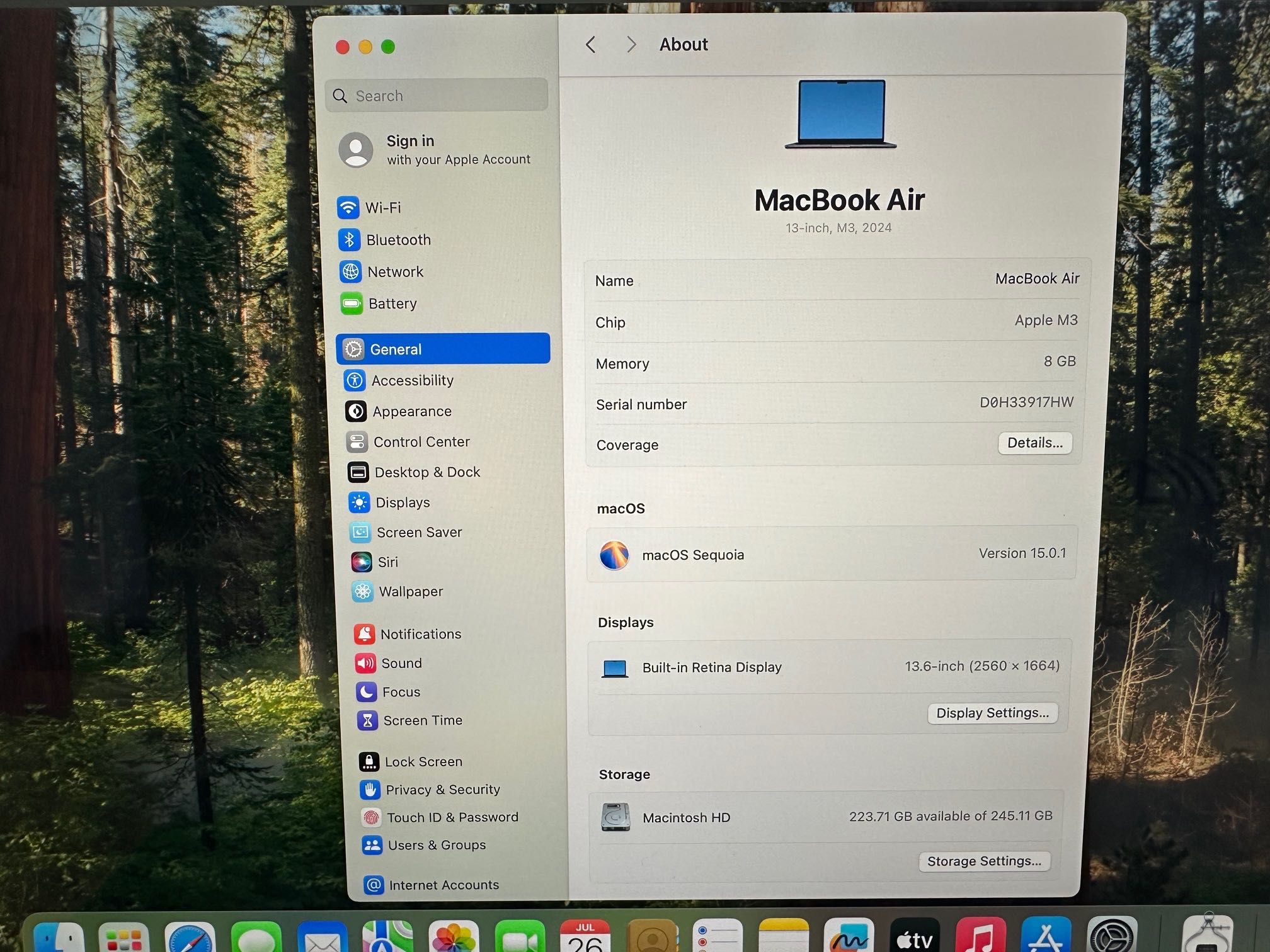Open Desktop & Dock settings

[x=414, y=472]
